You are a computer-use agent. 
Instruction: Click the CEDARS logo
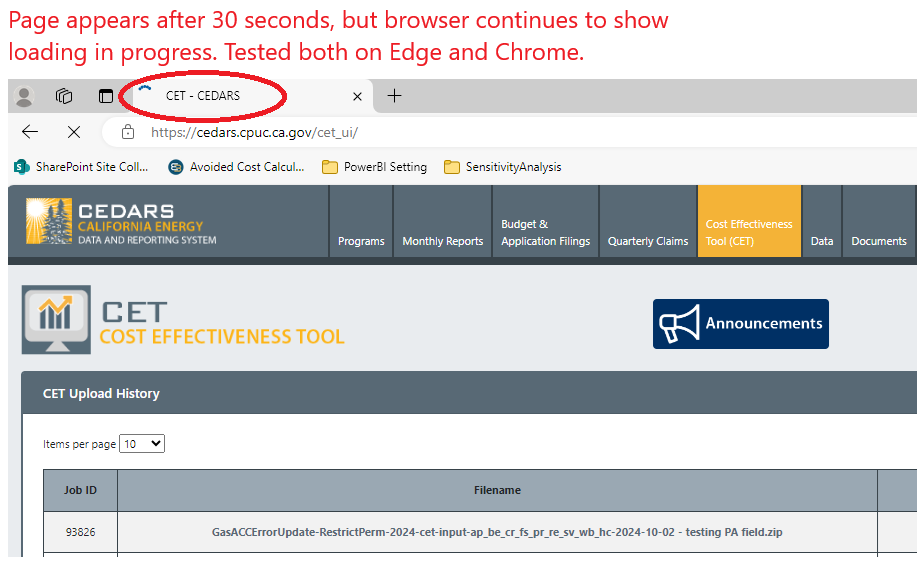(121, 222)
